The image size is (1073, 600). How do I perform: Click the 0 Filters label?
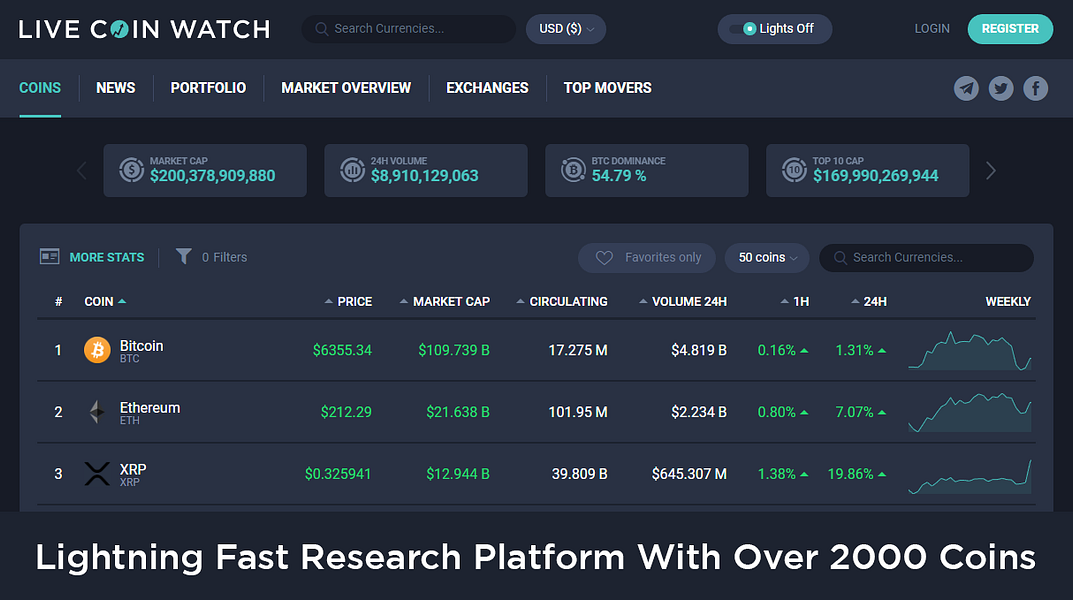224,257
